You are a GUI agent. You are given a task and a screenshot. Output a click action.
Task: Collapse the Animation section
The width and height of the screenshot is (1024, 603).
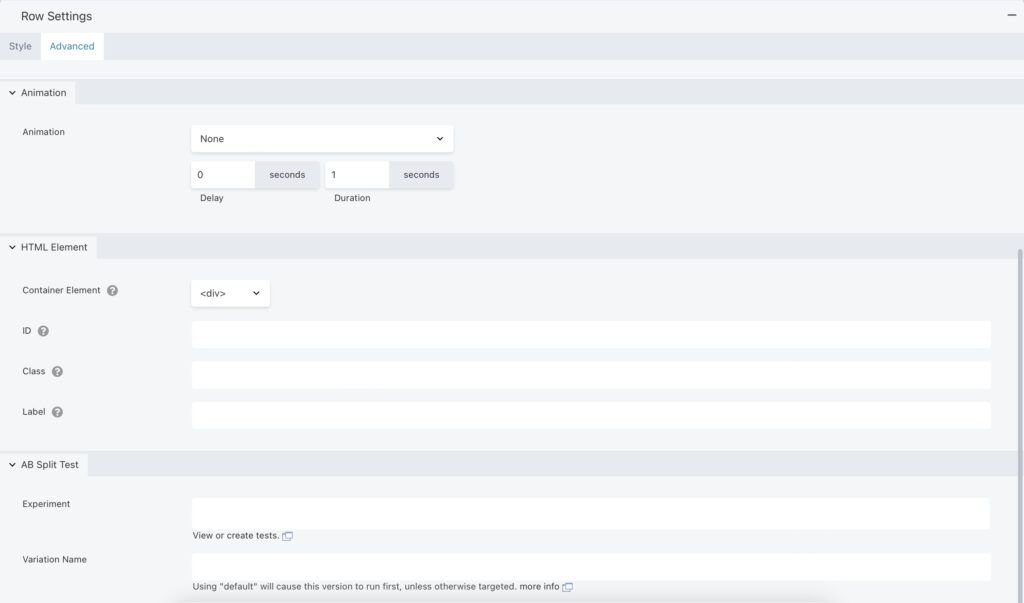pyautogui.click(x=10, y=92)
